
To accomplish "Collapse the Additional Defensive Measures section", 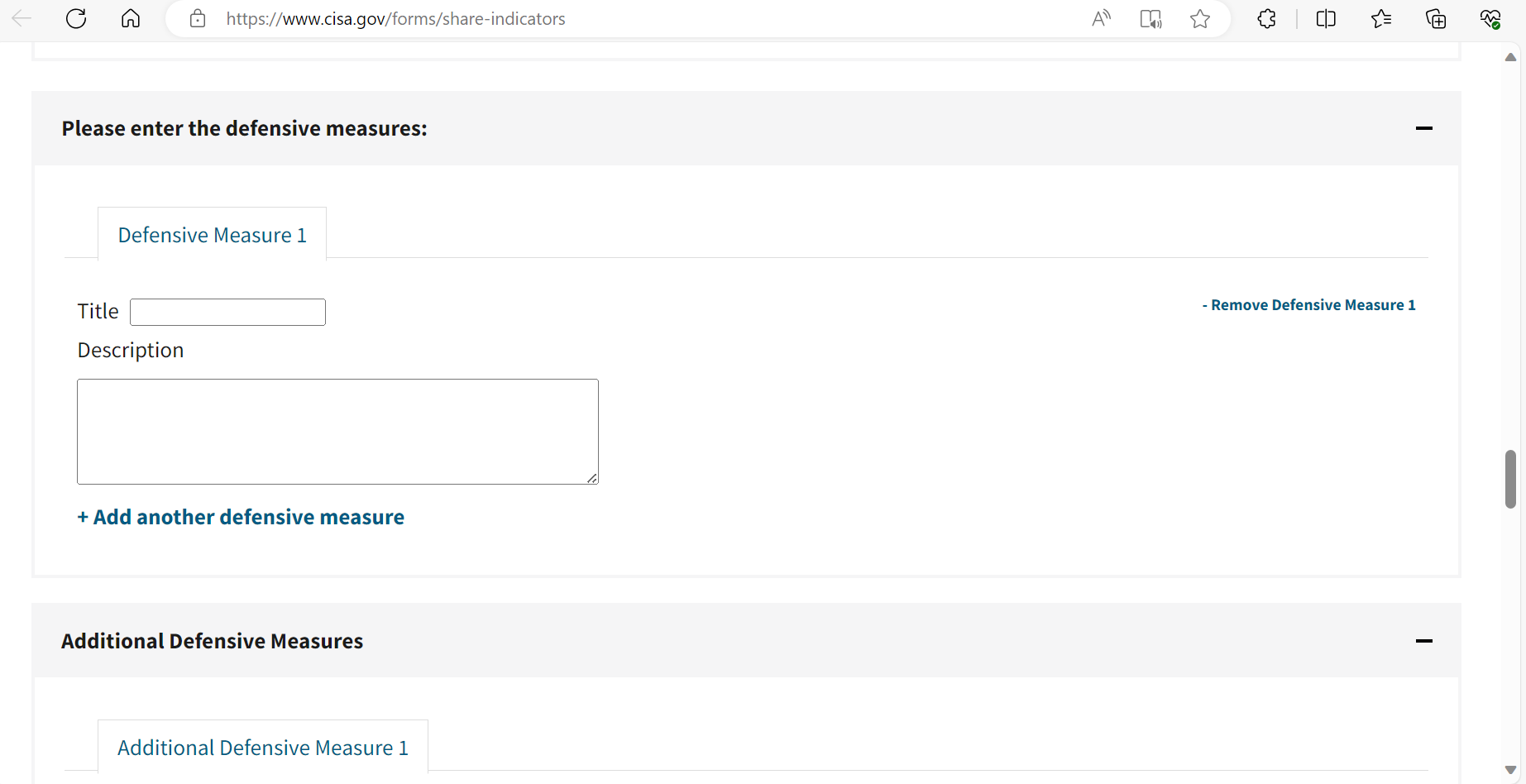I will 1423,641.
